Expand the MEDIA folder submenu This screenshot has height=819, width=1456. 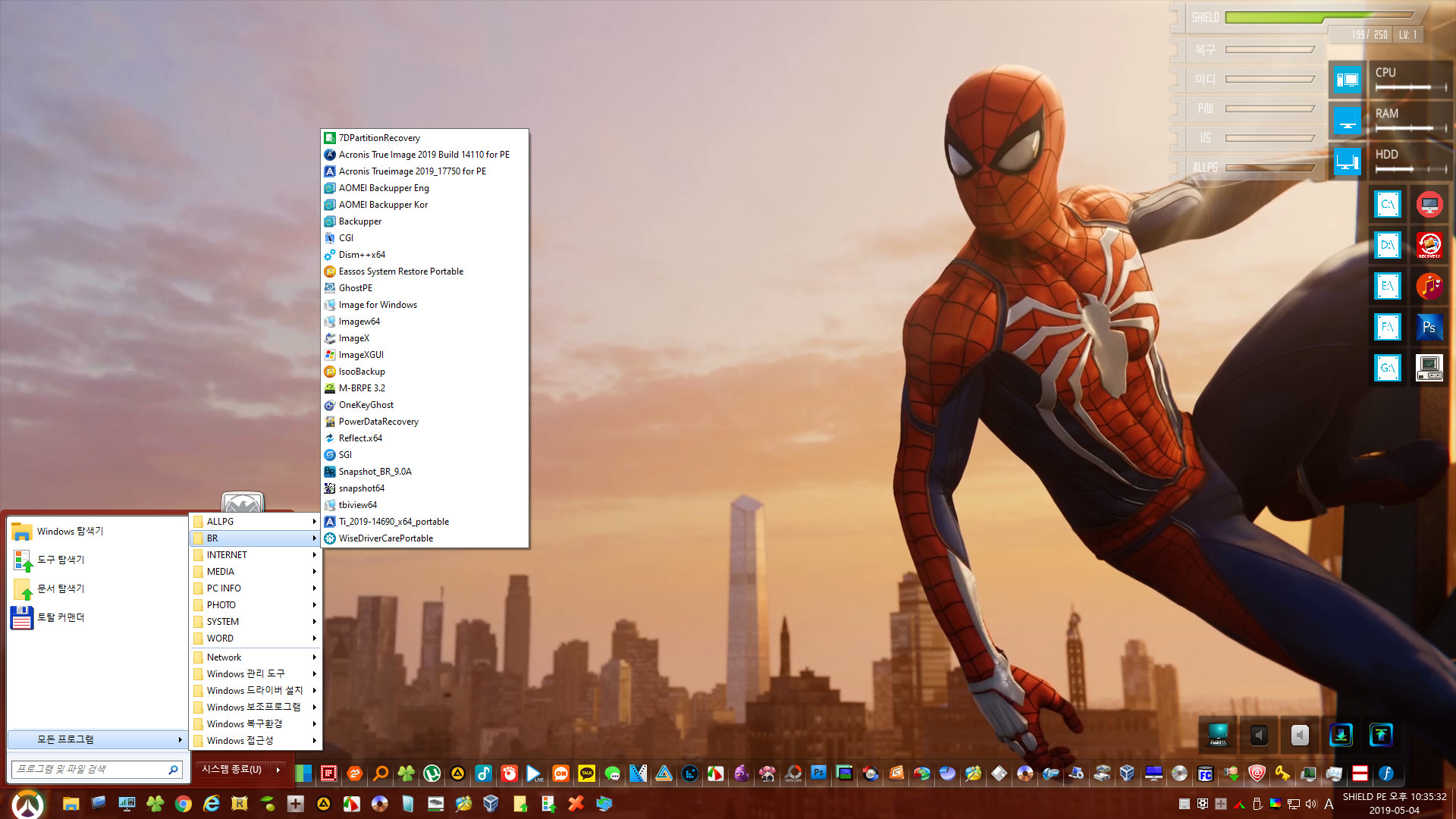point(255,571)
